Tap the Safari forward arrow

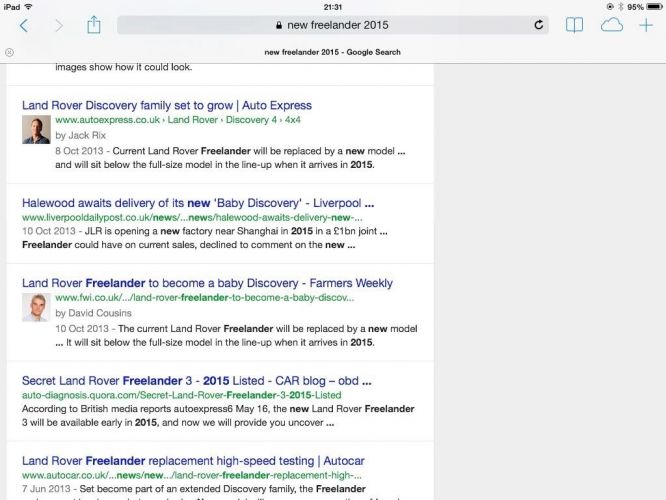(x=59, y=26)
